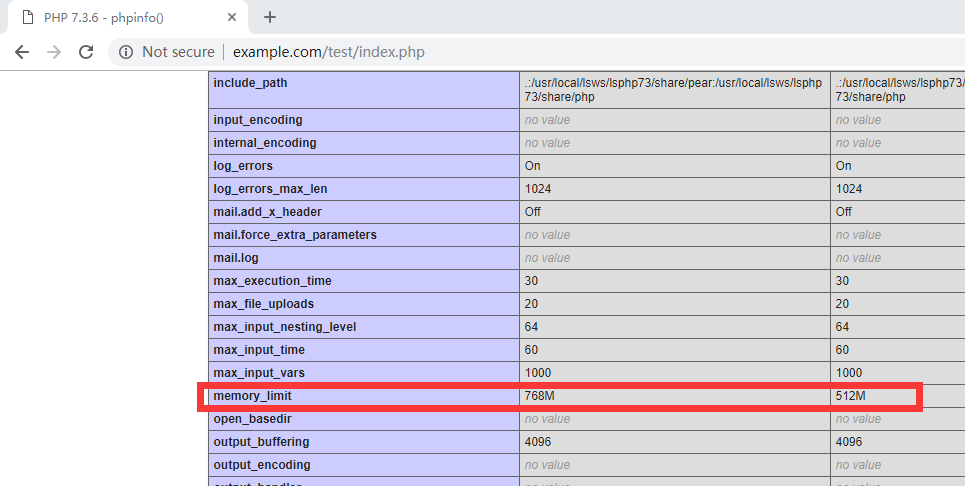
Task: Click local value 1024 for log_errors_max_len
Action: coord(538,189)
